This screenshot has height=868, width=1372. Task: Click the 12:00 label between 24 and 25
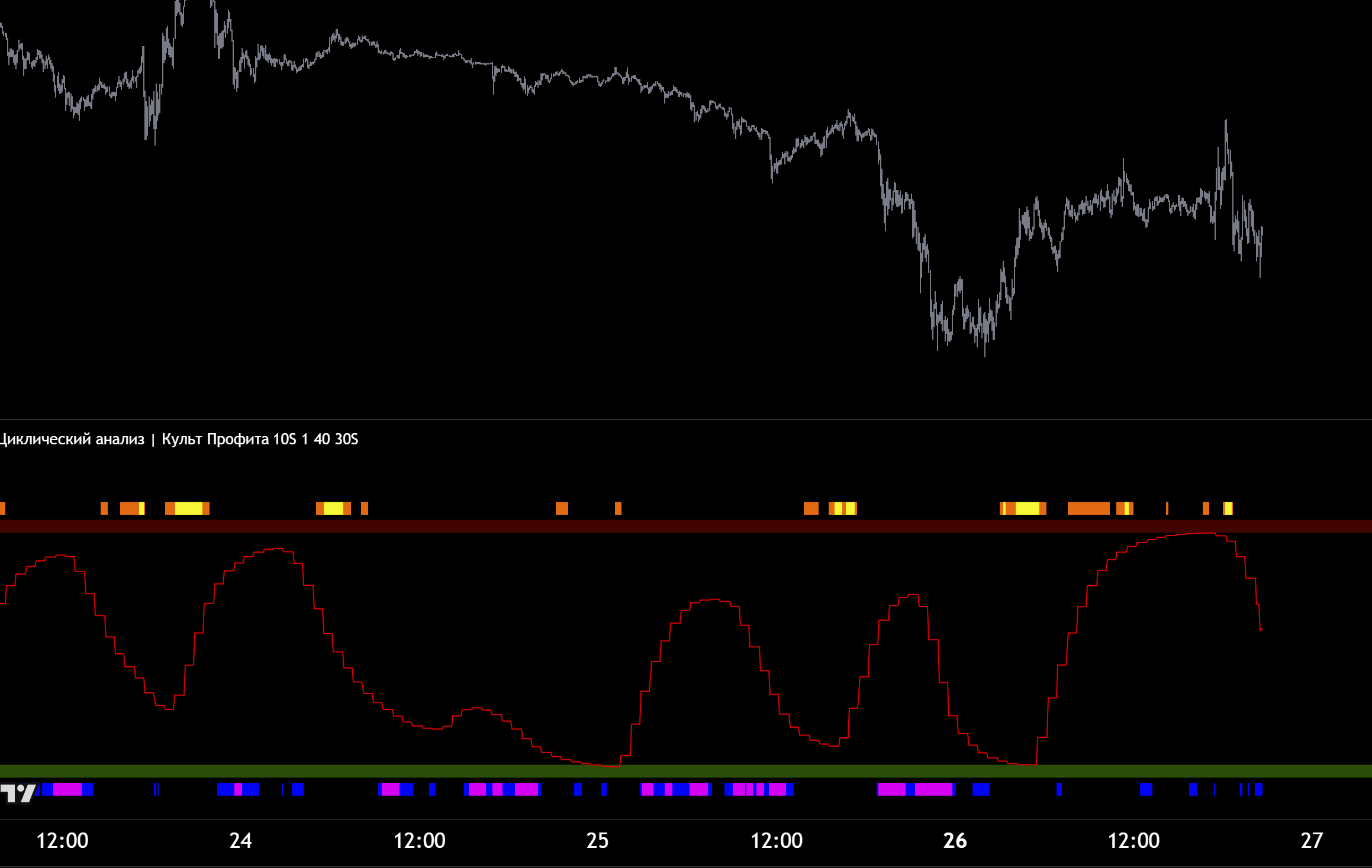coord(419,840)
